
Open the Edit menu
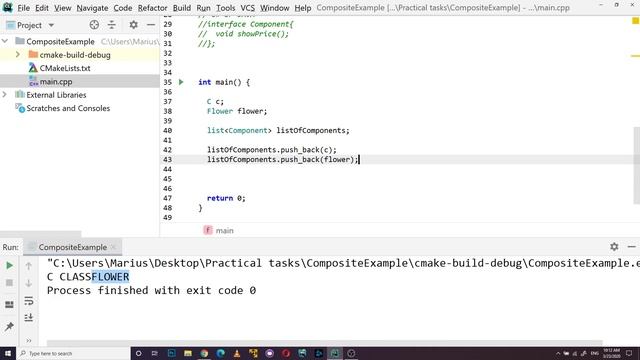[42, 8]
